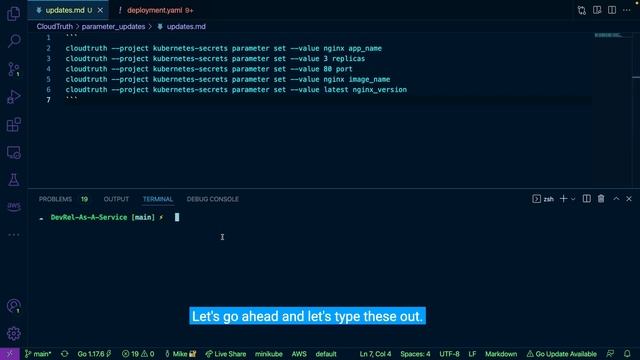The image size is (640, 360).
Task: Open the AWS Toolkit view
Action: pos(13,207)
